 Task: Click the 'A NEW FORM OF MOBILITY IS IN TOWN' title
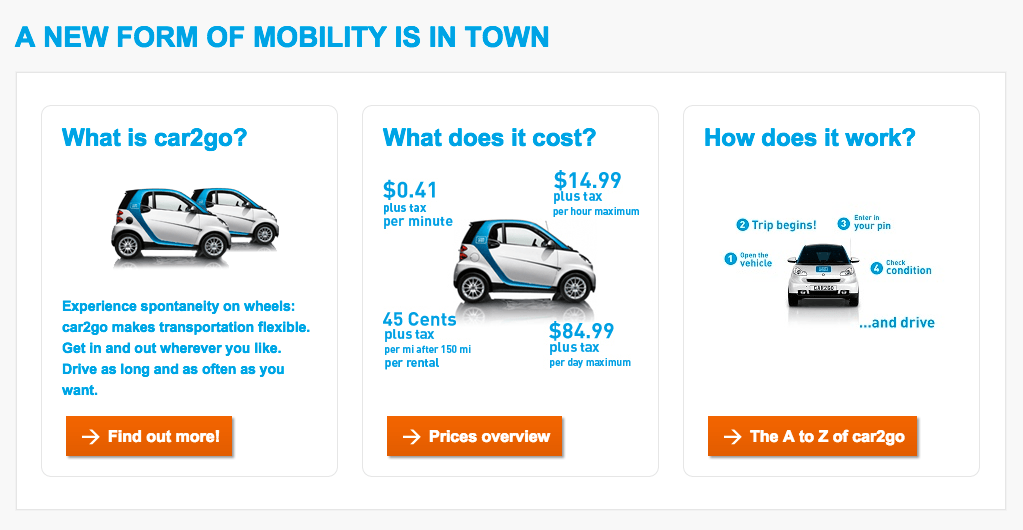click(282, 38)
